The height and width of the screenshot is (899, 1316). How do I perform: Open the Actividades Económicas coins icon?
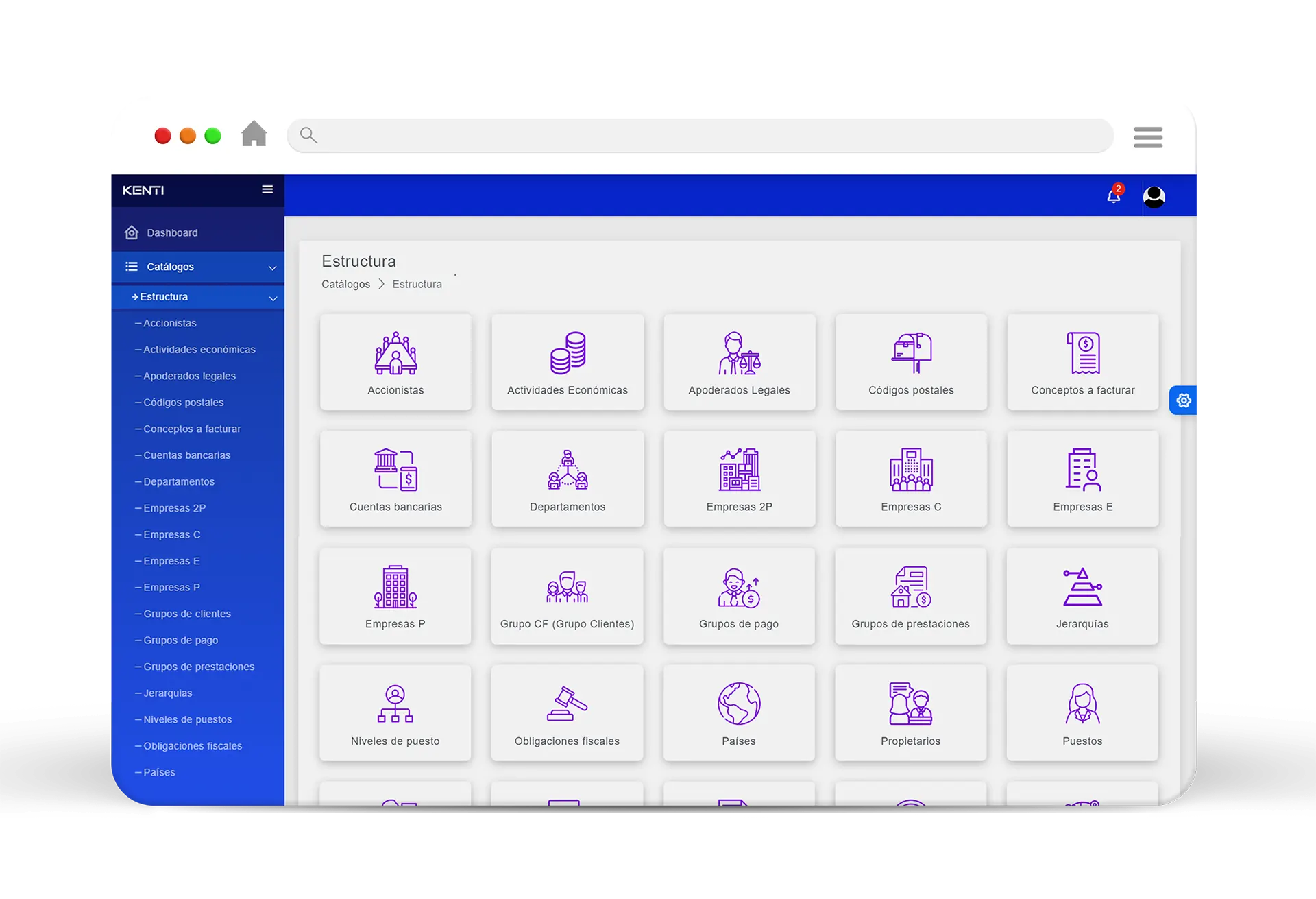click(x=568, y=353)
